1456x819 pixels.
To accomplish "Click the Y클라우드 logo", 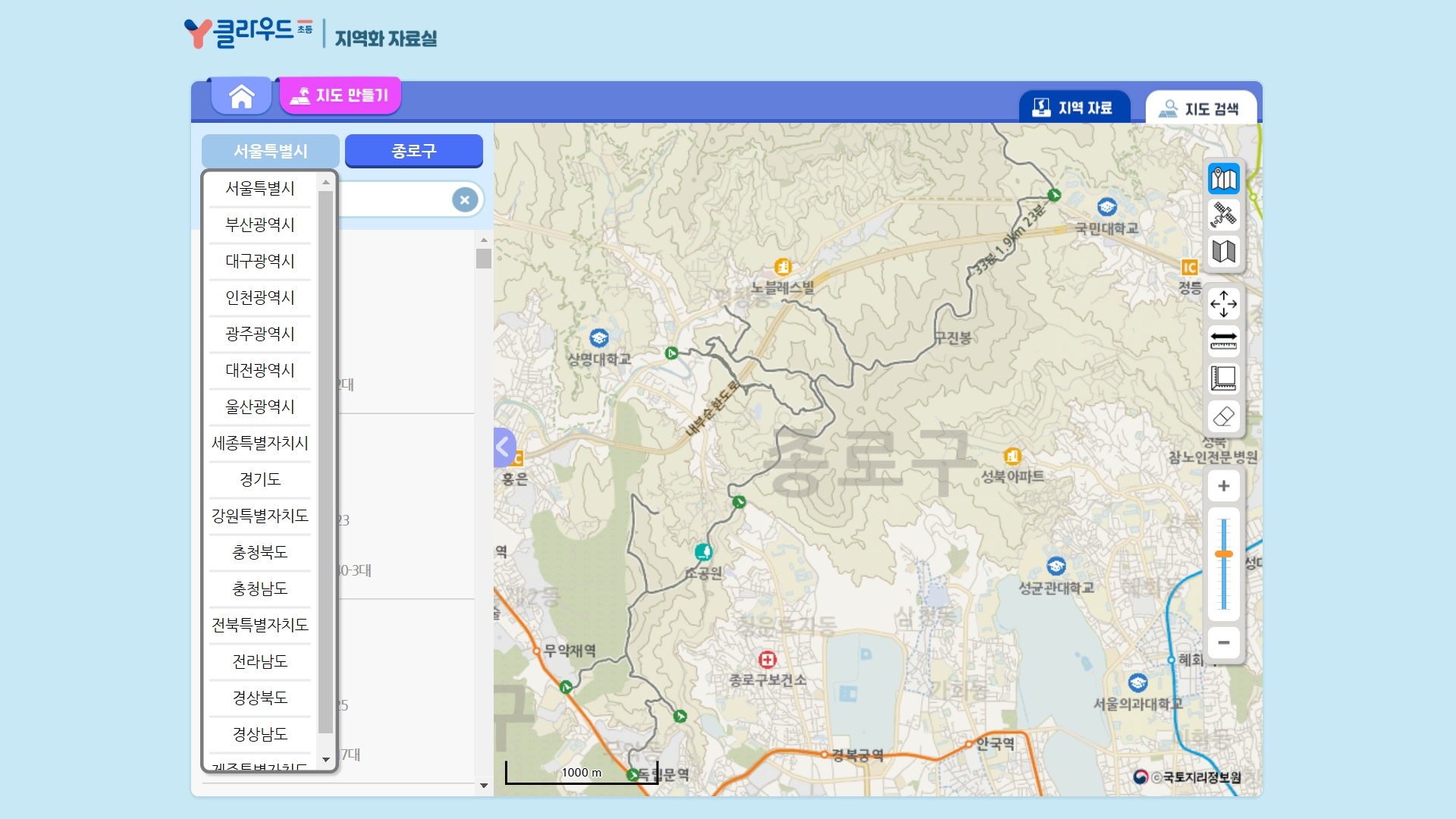I will coord(248,32).
